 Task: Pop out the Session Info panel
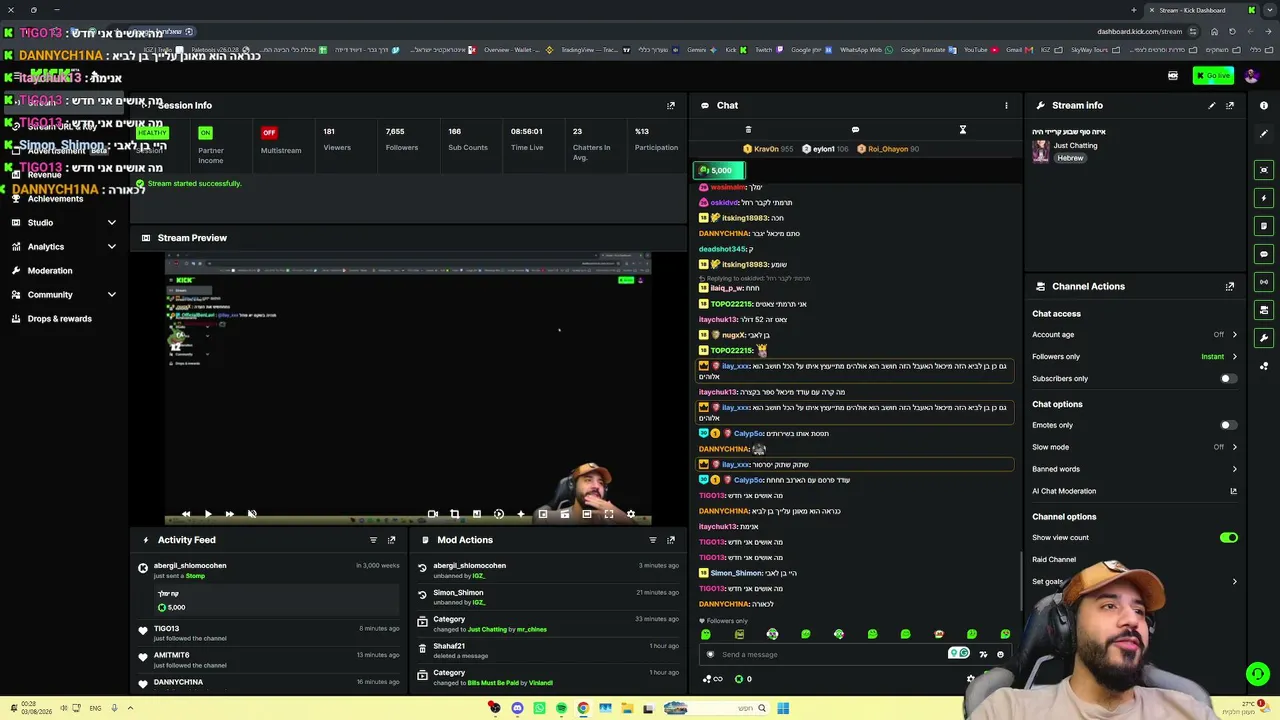tap(671, 105)
